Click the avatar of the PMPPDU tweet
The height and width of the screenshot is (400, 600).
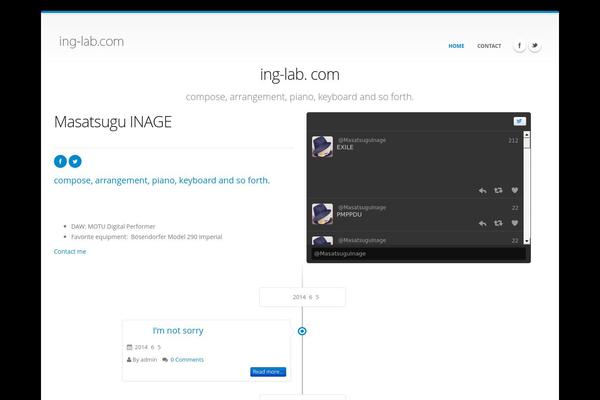tap(322, 214)
